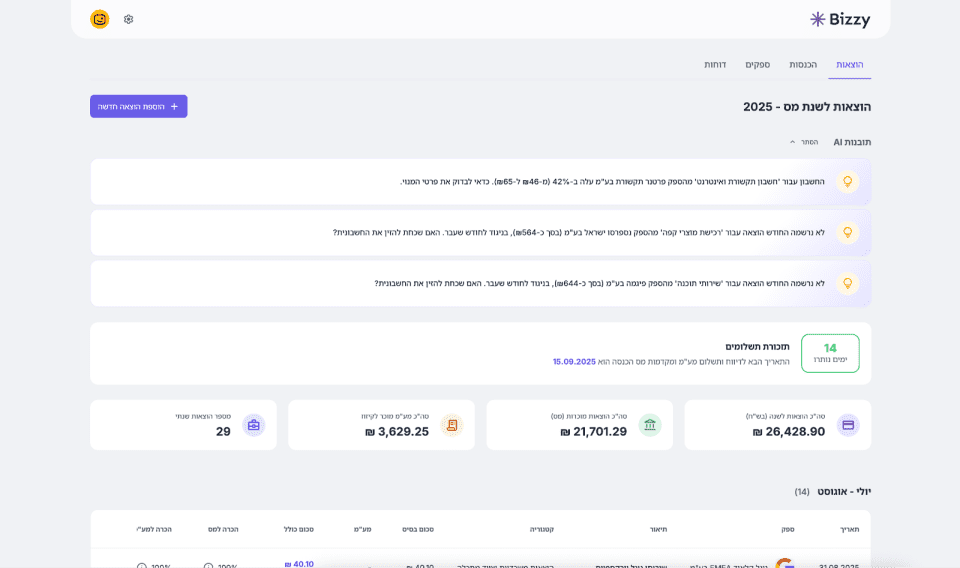Open the 42% communication bill insight card
Viewport: 960px width, 568px height.
coord(481,182)
